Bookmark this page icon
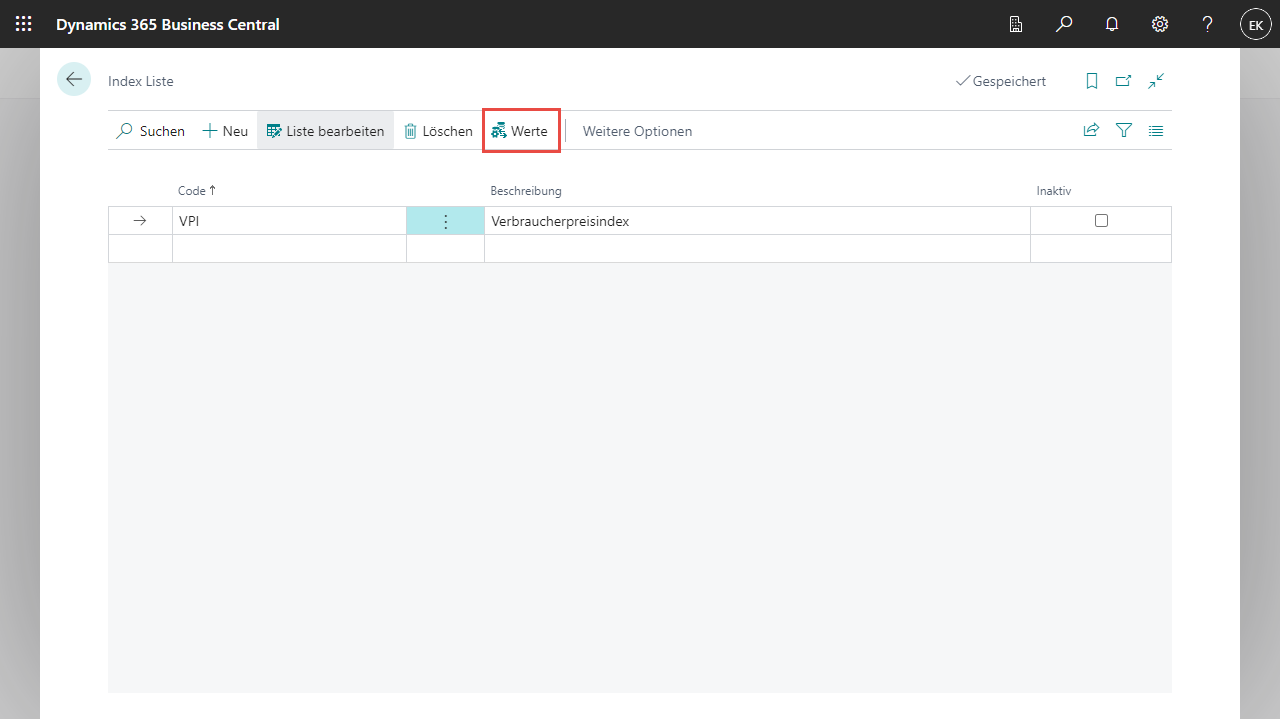The height and width of the screenshot is (720, 1280). pyautogui.click(x=1092, y=81)
